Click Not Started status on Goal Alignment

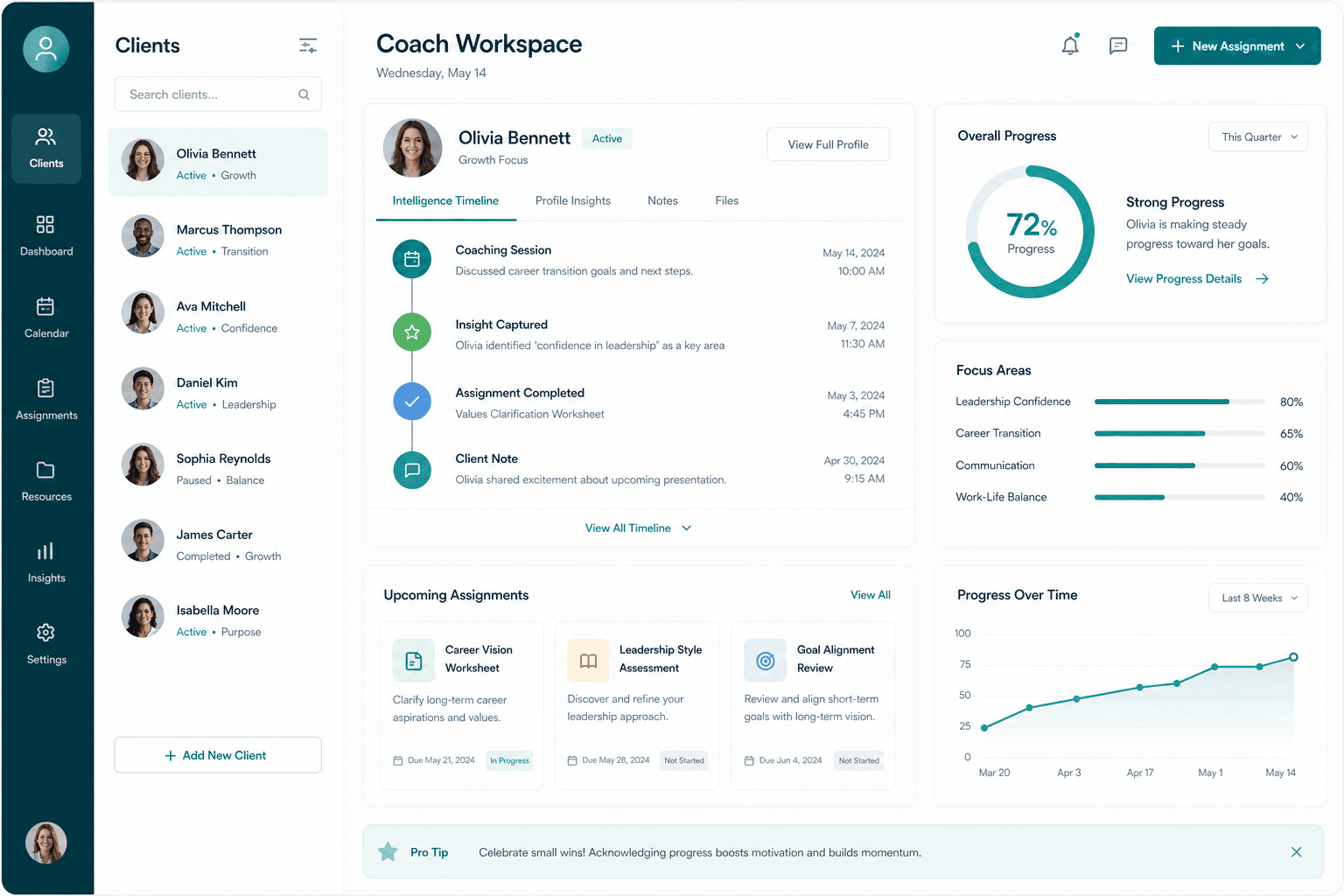click(859, 761)
